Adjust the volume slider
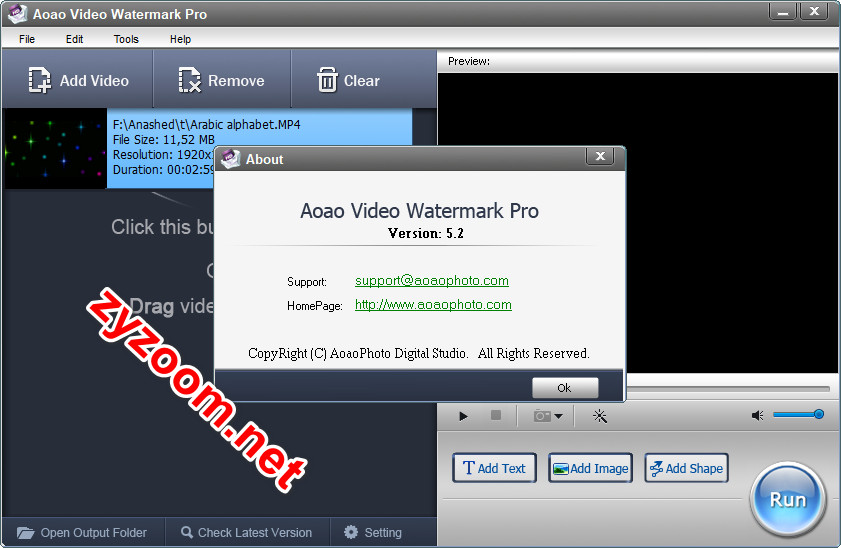This screenshot has height=548, width=841. tap(798, 414)
